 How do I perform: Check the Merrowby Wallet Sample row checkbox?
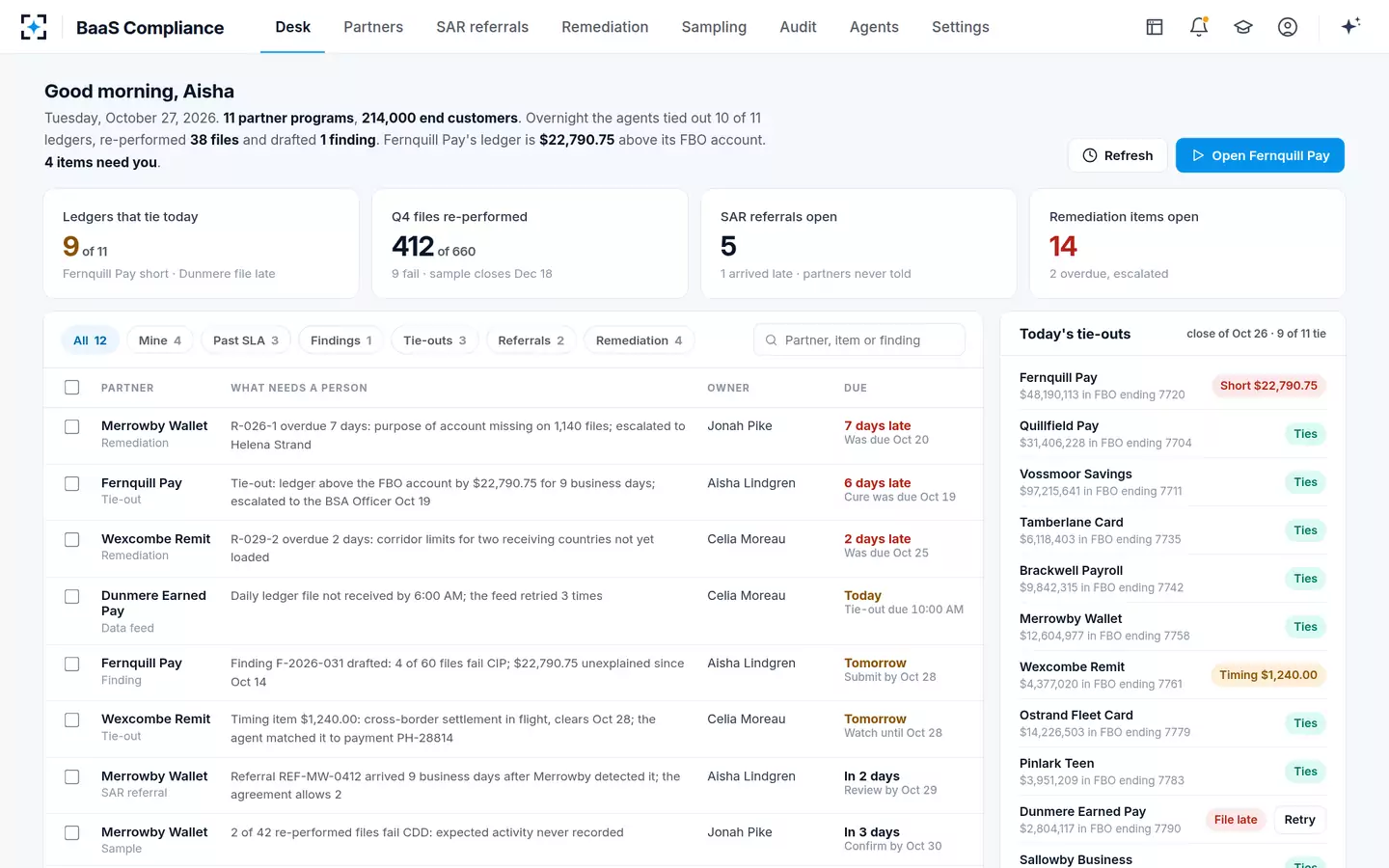tap(71, 832)
